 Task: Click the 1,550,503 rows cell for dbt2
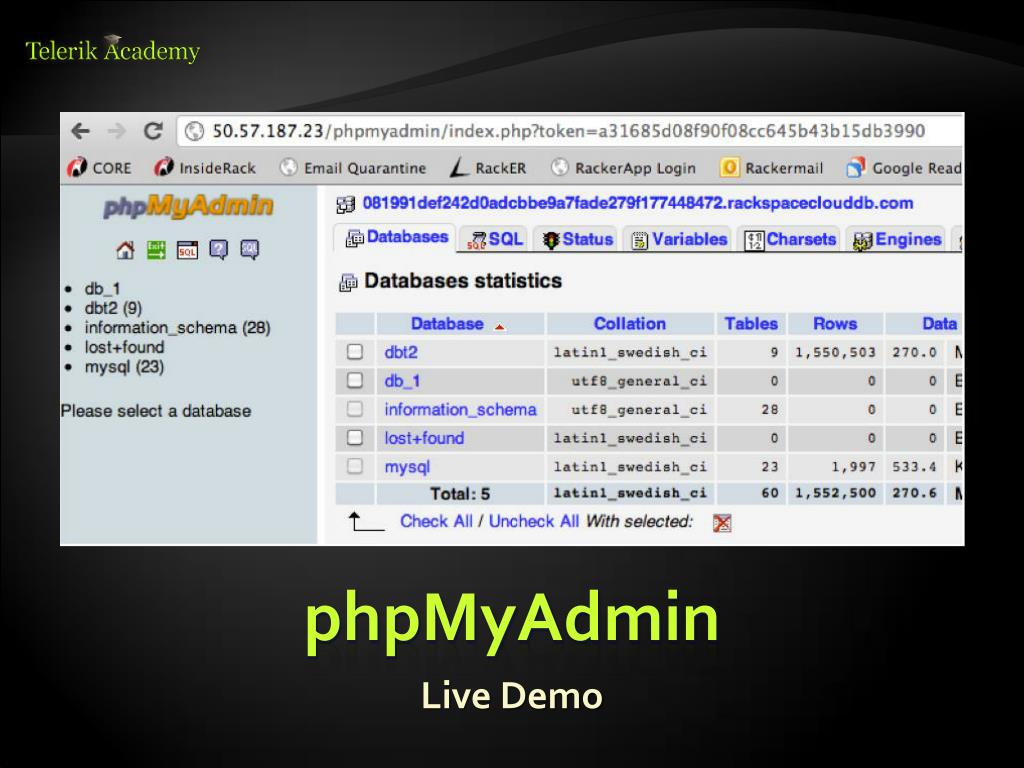pos(835,353)
